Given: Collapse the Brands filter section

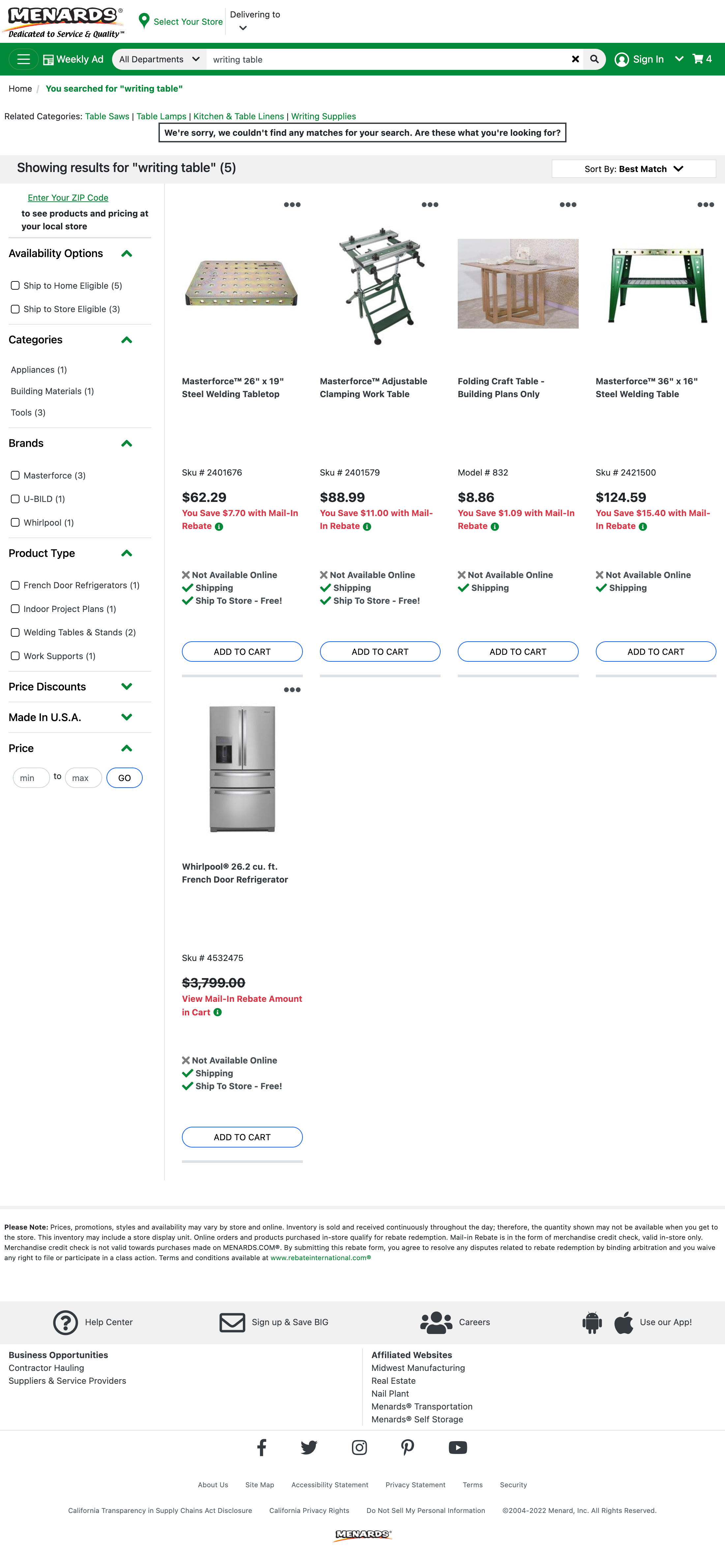Looking at the screenshot, I should [126, 443].
